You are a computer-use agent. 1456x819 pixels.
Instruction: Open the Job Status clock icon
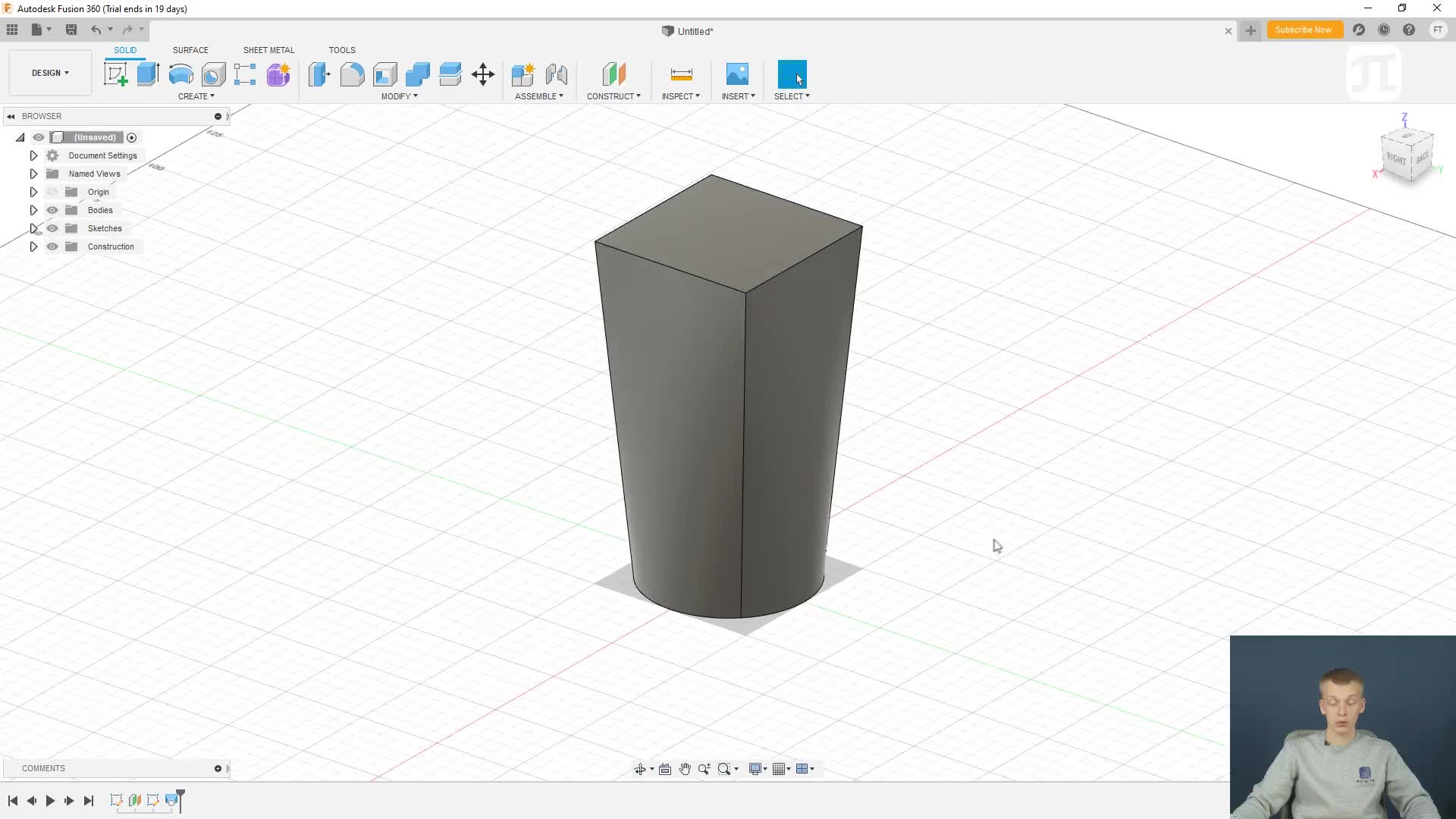pos(1384,30)
